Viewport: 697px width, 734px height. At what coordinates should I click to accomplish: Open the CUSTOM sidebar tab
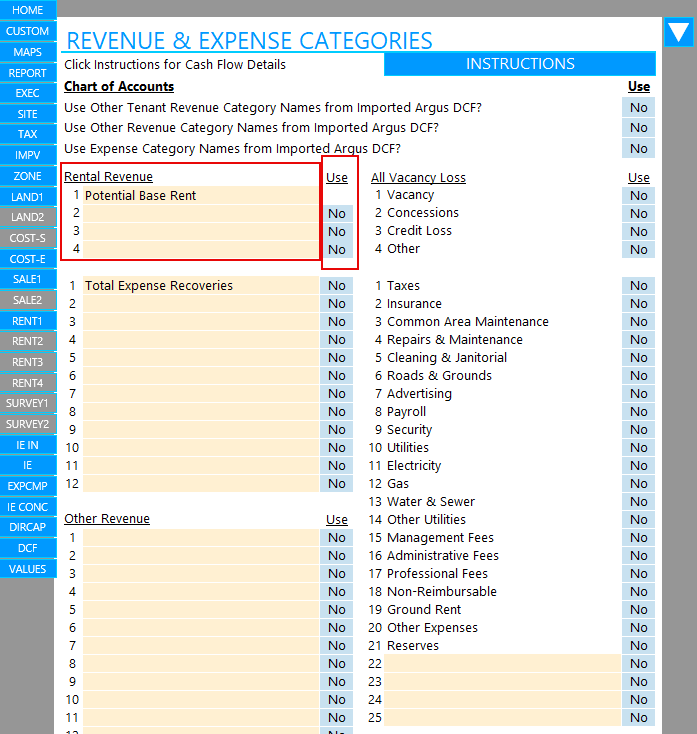pyautogui.click(x=28, y=31)
